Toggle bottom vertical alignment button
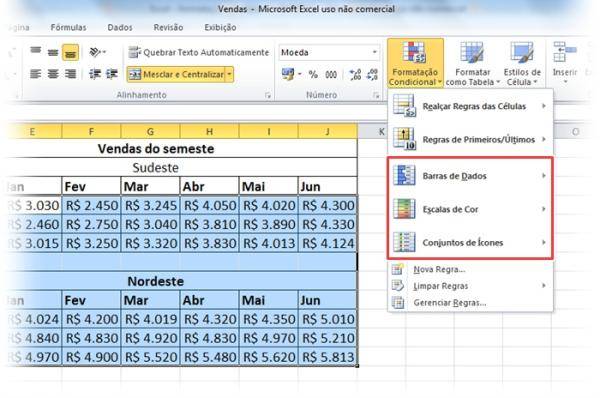 pos(70,52)
